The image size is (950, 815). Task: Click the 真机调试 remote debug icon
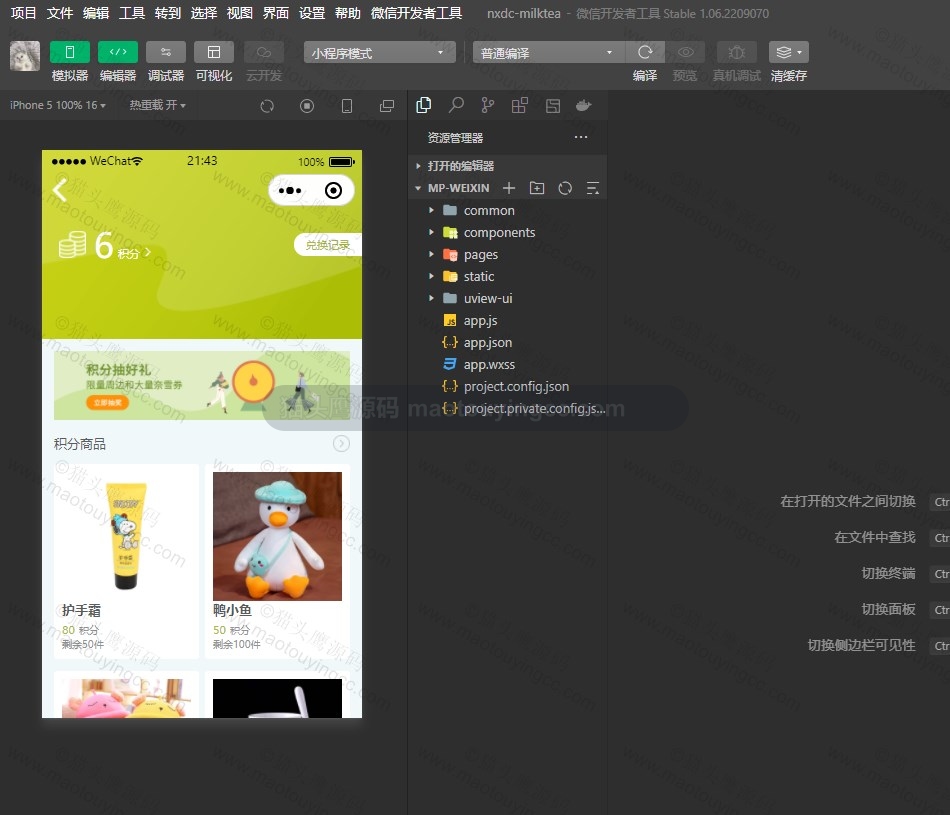tap(736, 52)
